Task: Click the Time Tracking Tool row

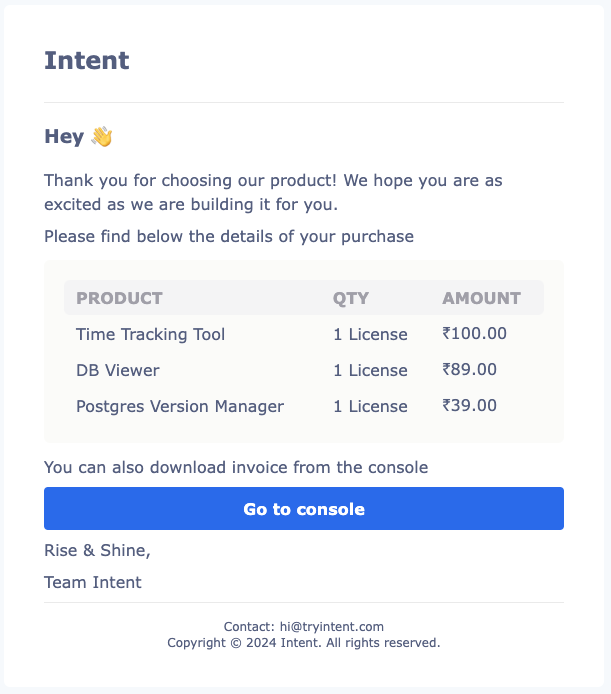Action: point(304,334)
